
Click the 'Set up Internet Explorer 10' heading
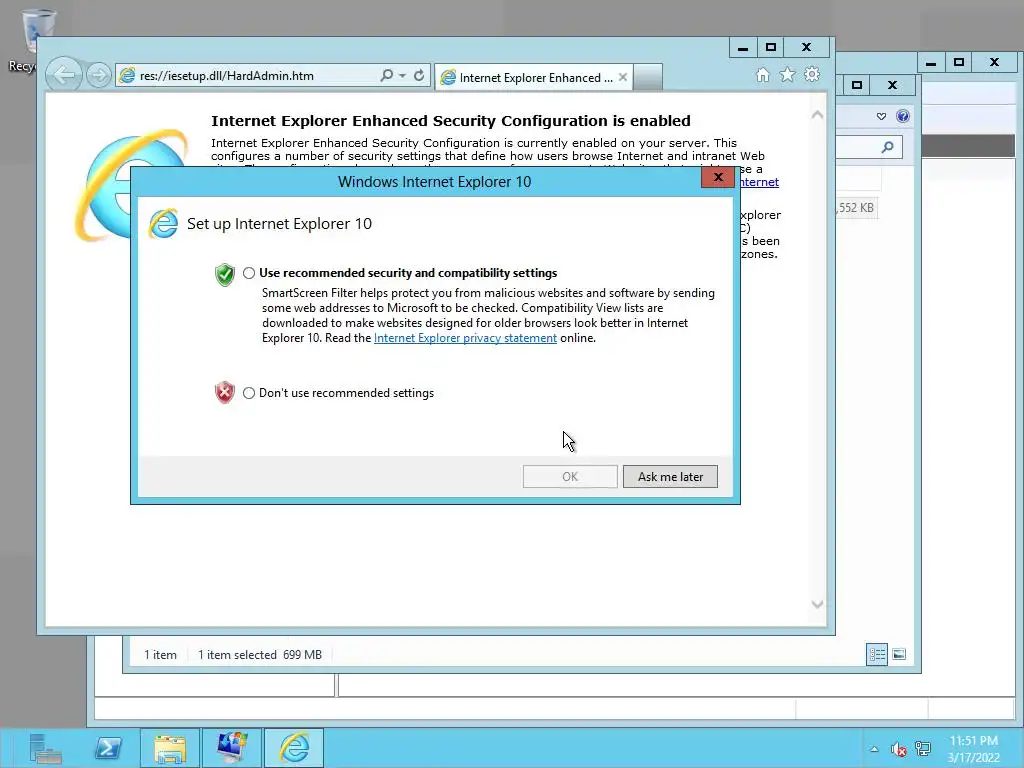click(x=280, y=224)
